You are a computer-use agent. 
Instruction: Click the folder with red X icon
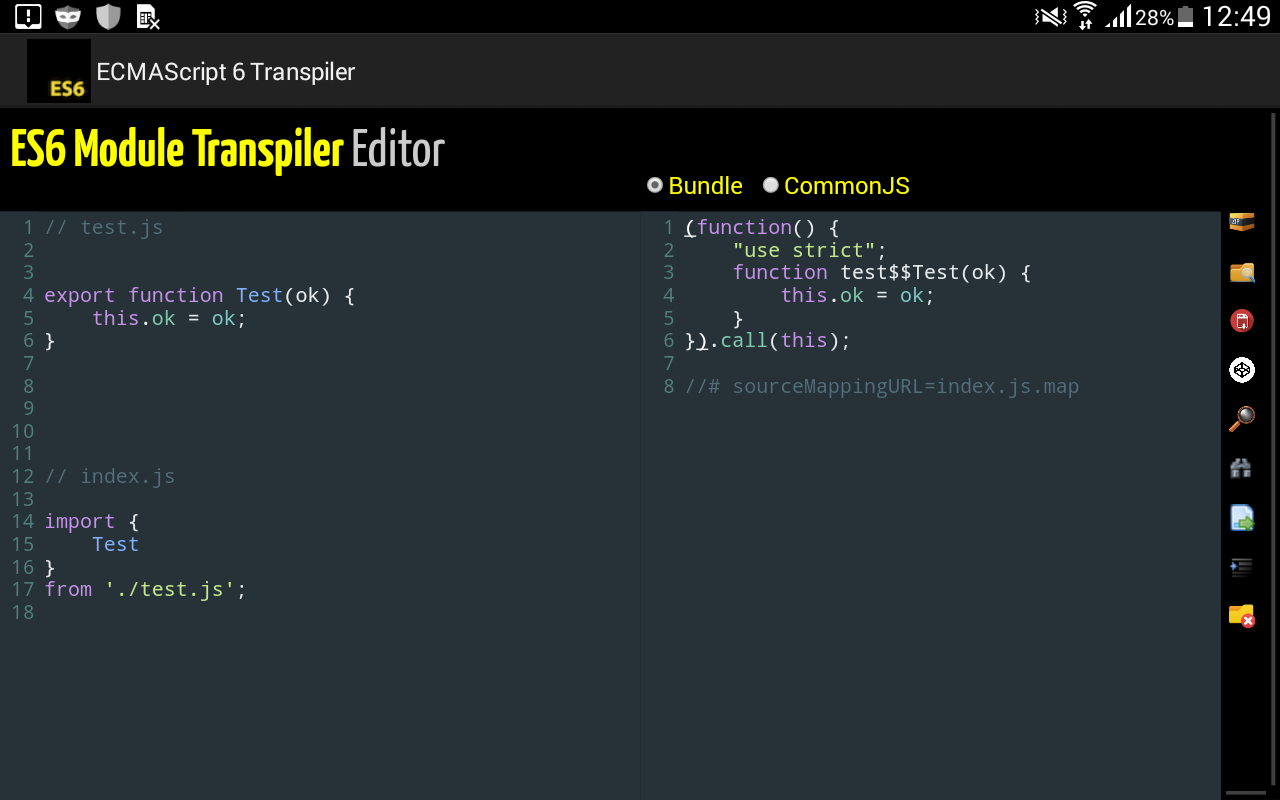[x=1242, y=616]
